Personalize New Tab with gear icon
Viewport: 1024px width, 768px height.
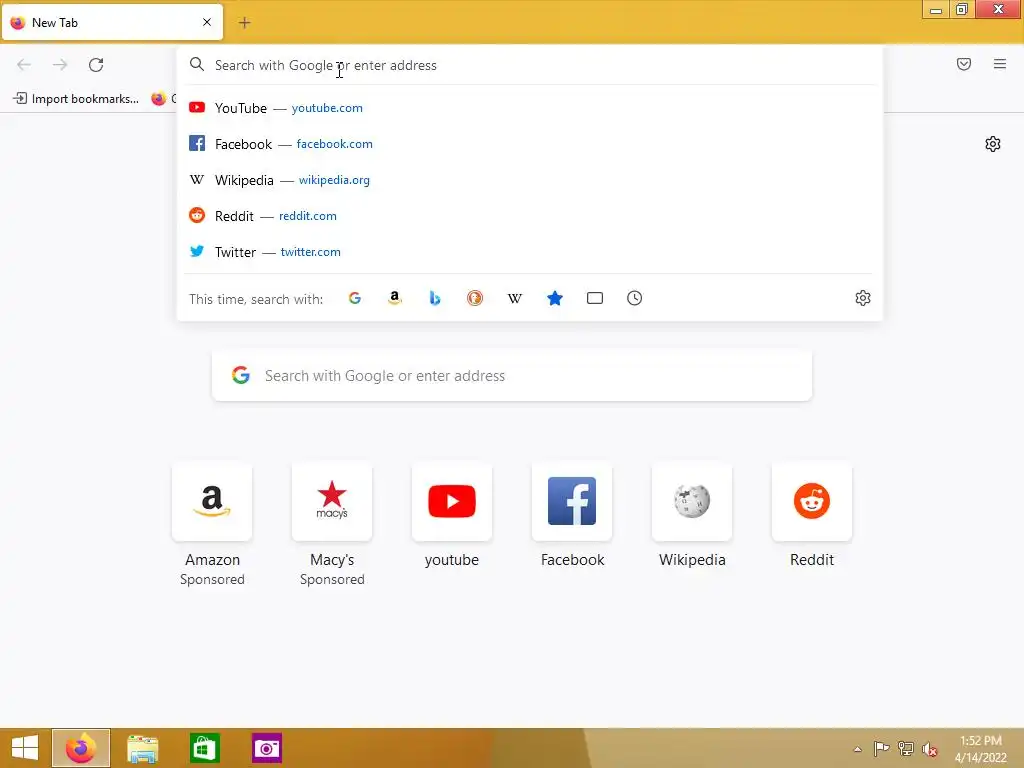[x=993, y=144]
